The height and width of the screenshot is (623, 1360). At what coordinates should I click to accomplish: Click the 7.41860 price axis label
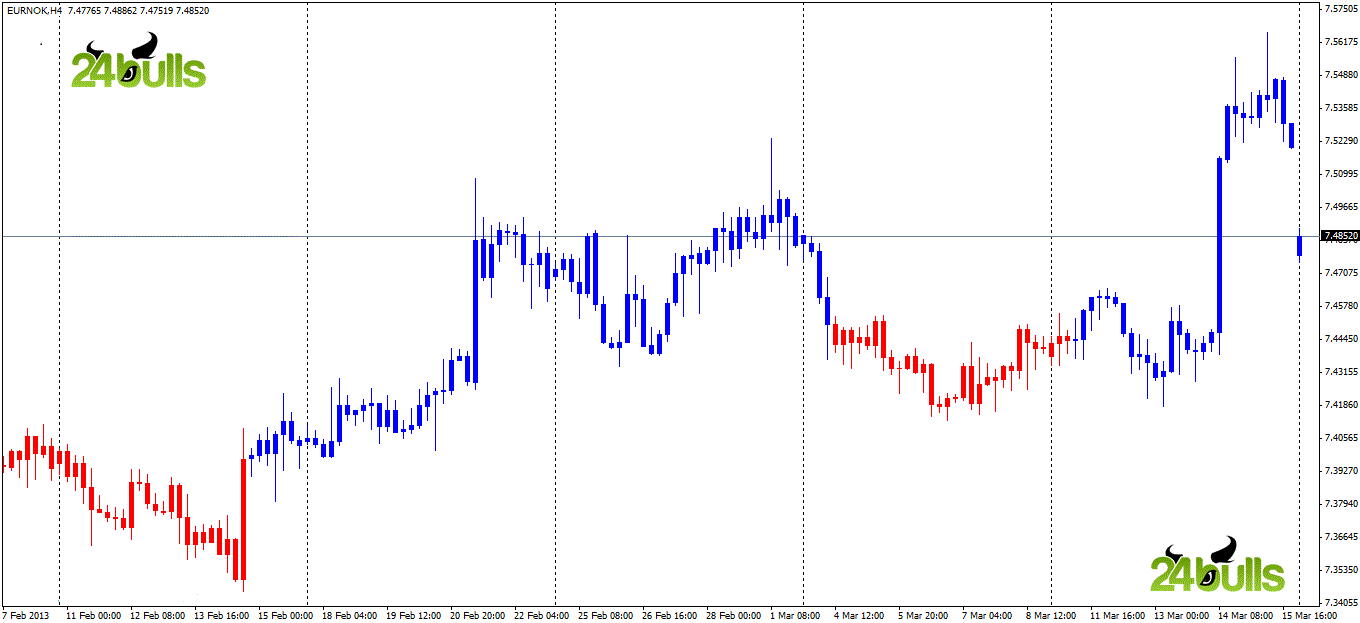[1342, 405]
